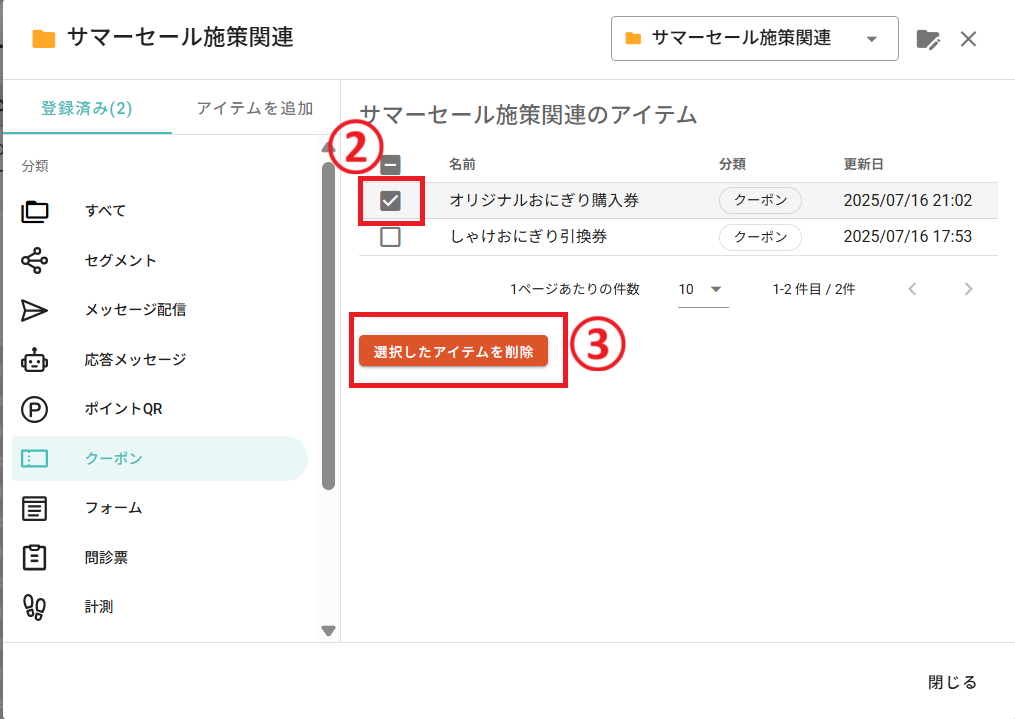1015x719 pixels.
Task: Select the 登録済み(2) tab
Action: click(87, 108)
